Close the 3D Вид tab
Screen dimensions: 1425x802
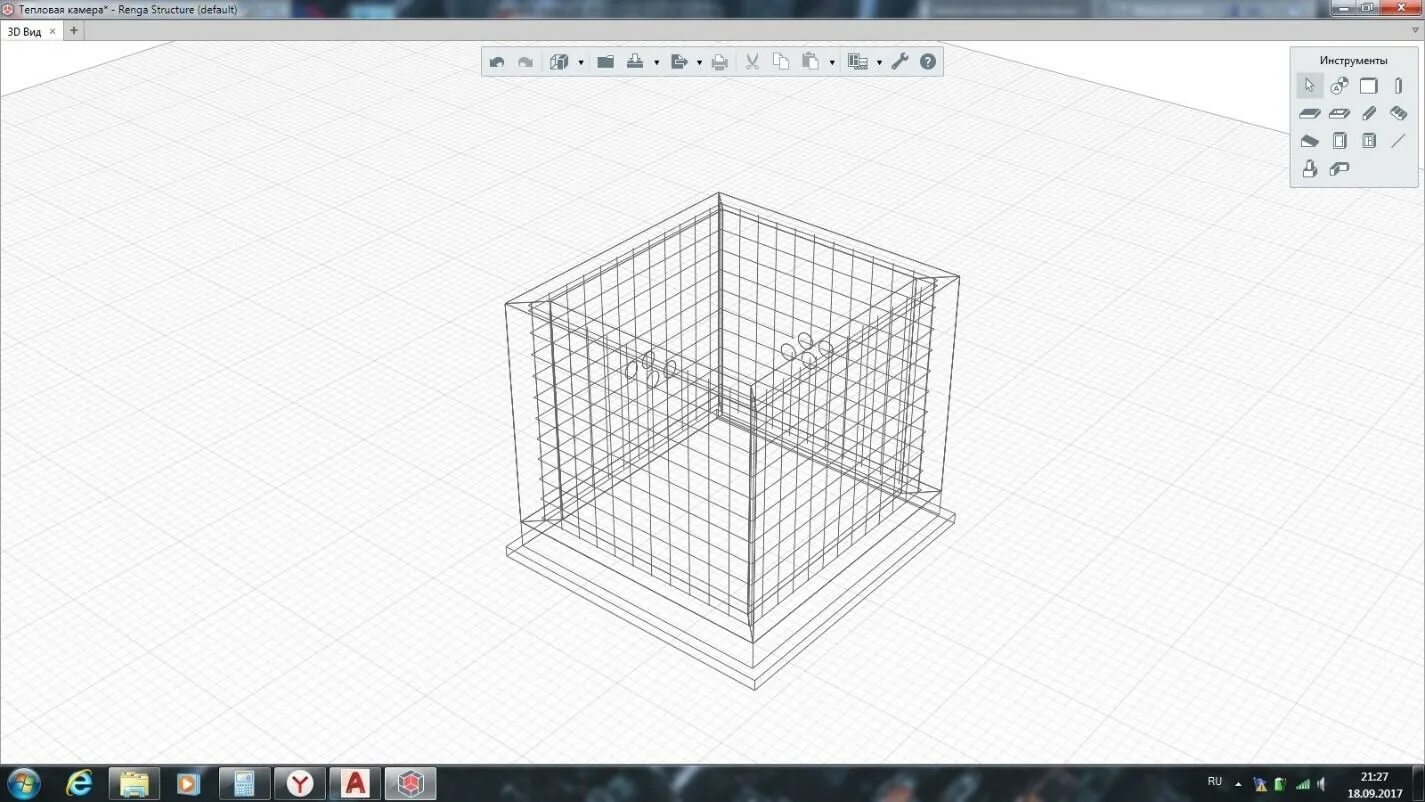click(53, 31)
